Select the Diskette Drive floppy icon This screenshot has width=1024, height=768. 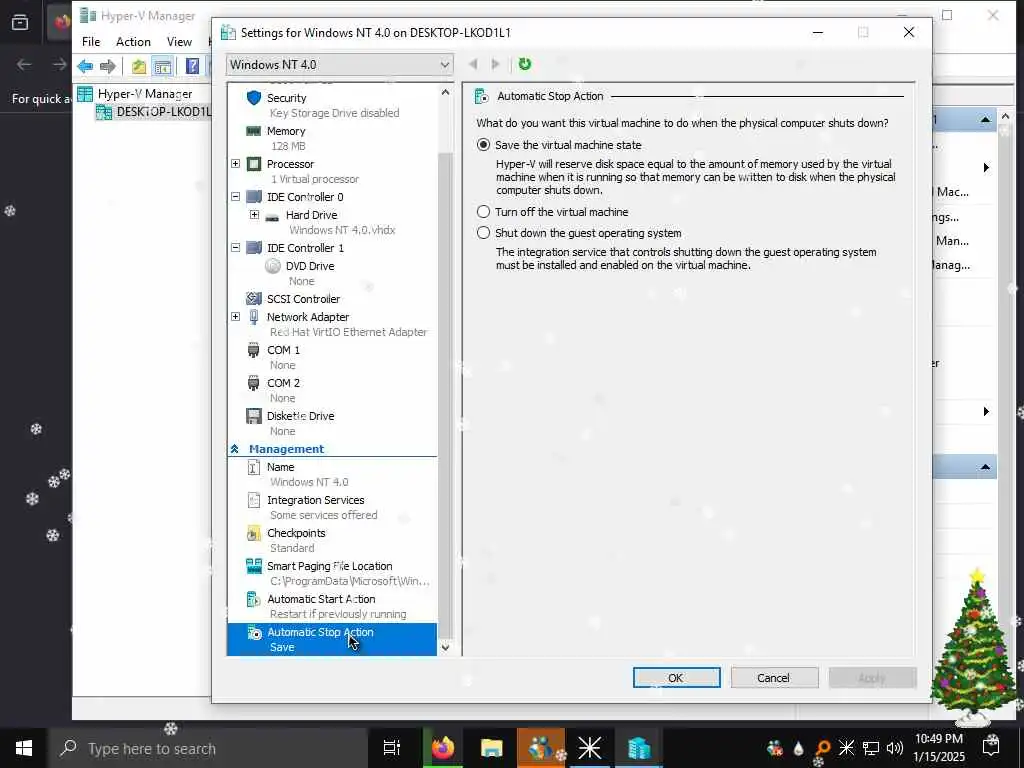pos(253,416)
